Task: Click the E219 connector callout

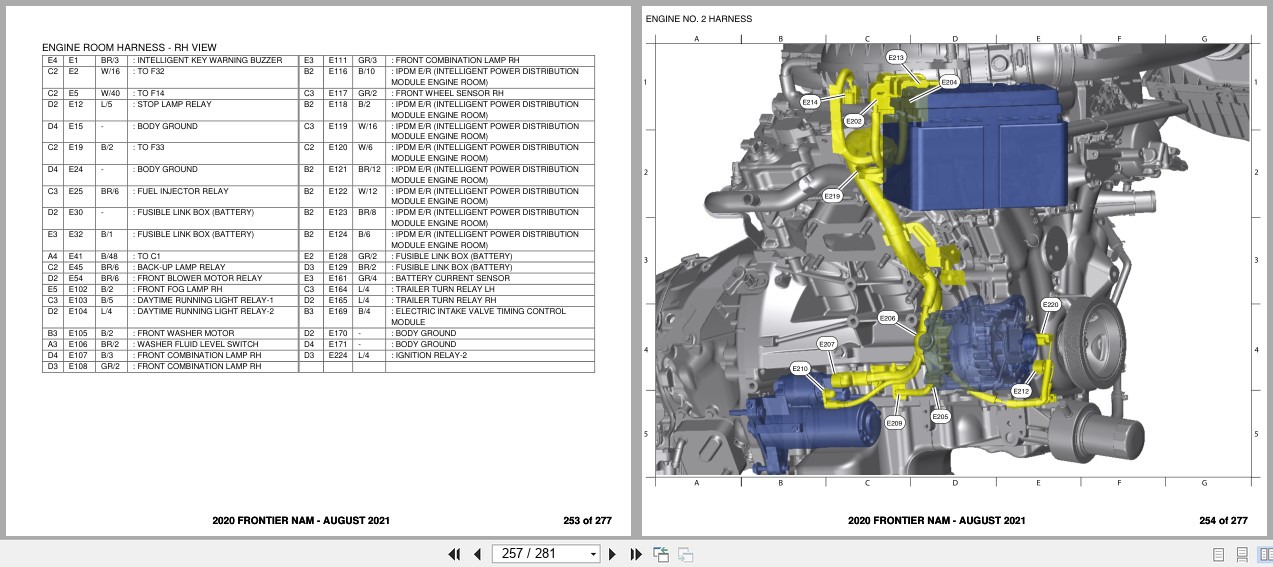Action: 832,196
